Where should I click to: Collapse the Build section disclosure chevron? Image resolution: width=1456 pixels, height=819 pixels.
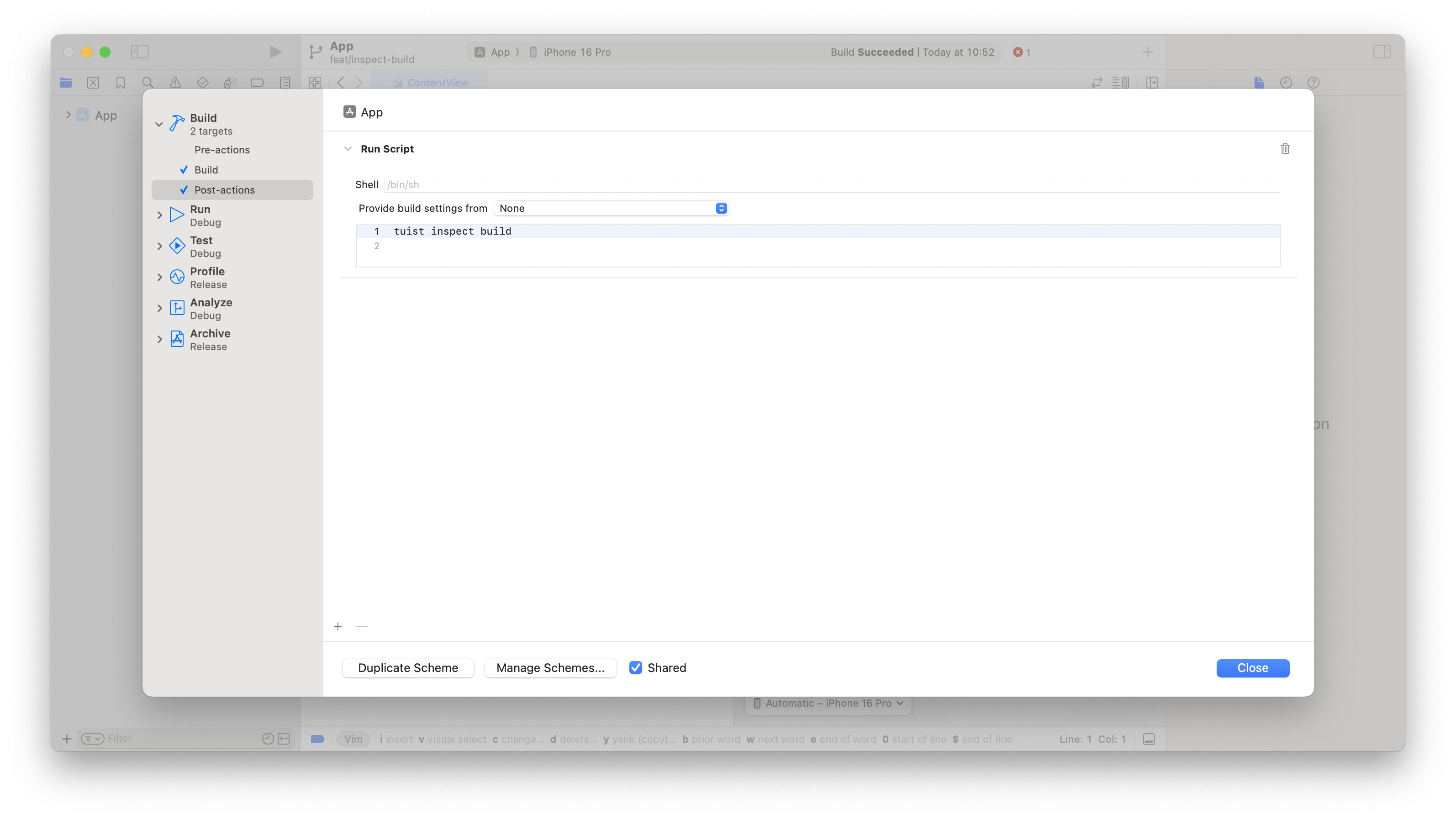tap(159, 124)
